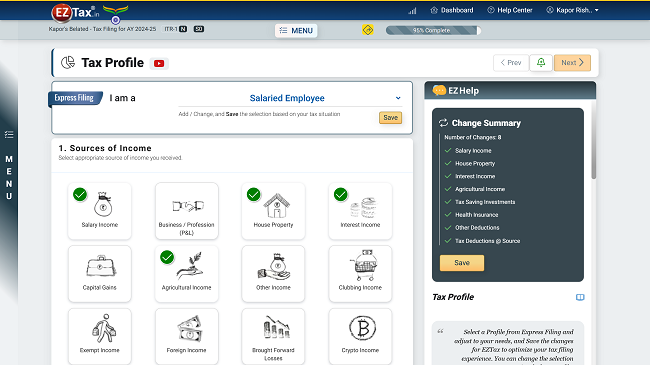This screenshot has height=365, width=650.
Task: Open the vertical MENU sidebar label
Action: click(9, 178)
